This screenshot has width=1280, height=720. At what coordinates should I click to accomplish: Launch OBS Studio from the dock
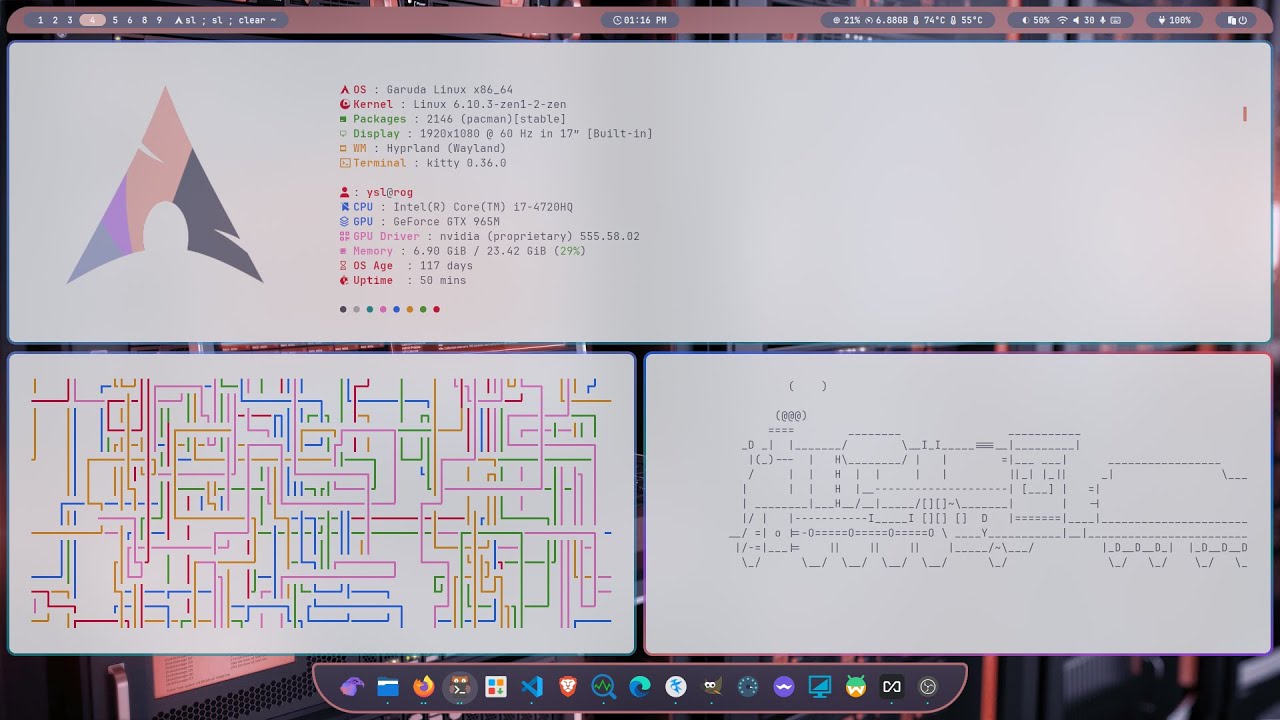928,687
